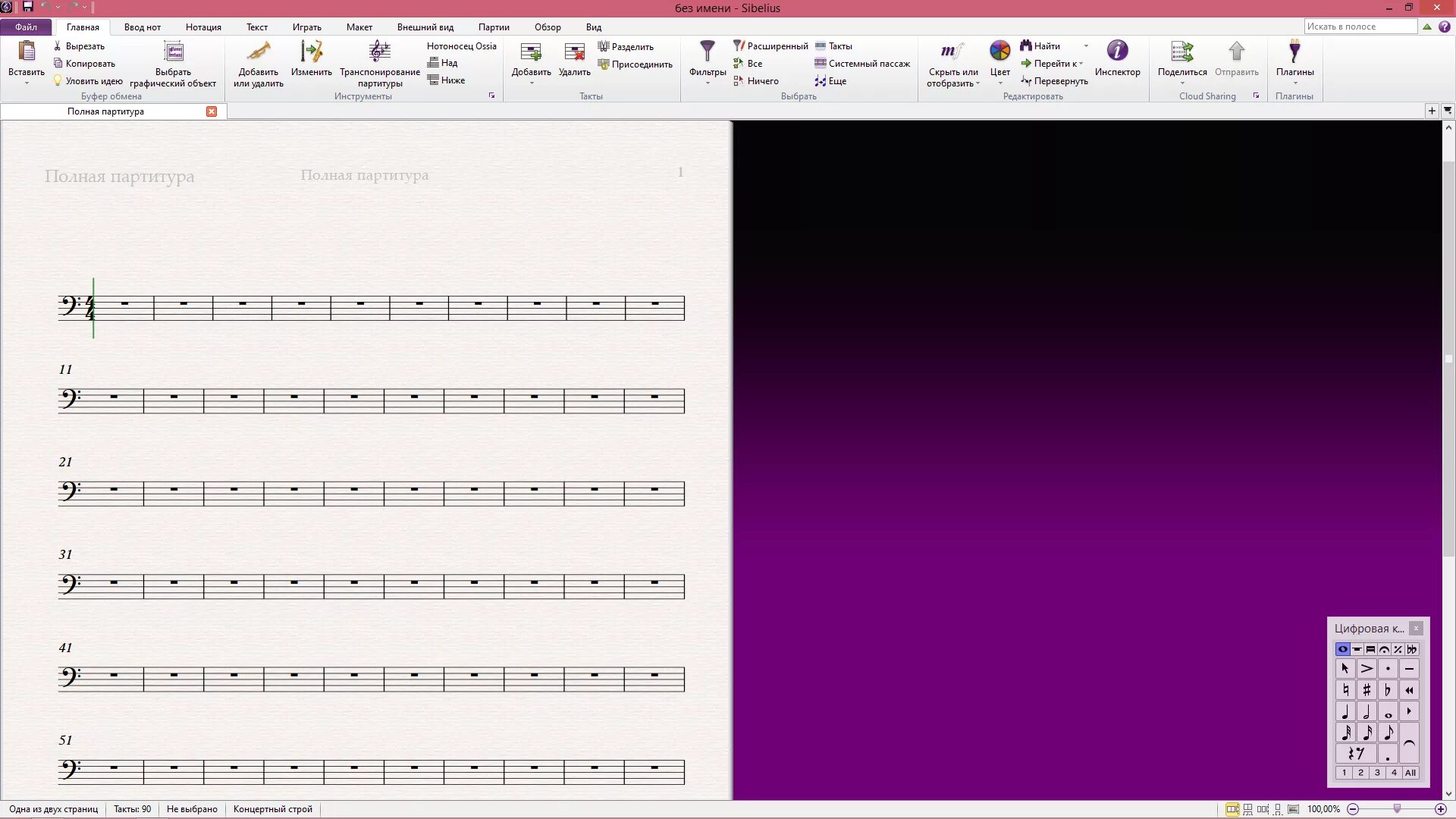Screen dimensions: 1456x819
Task: Open the Hide or show dropdown
Action: [x=977, y=83]
